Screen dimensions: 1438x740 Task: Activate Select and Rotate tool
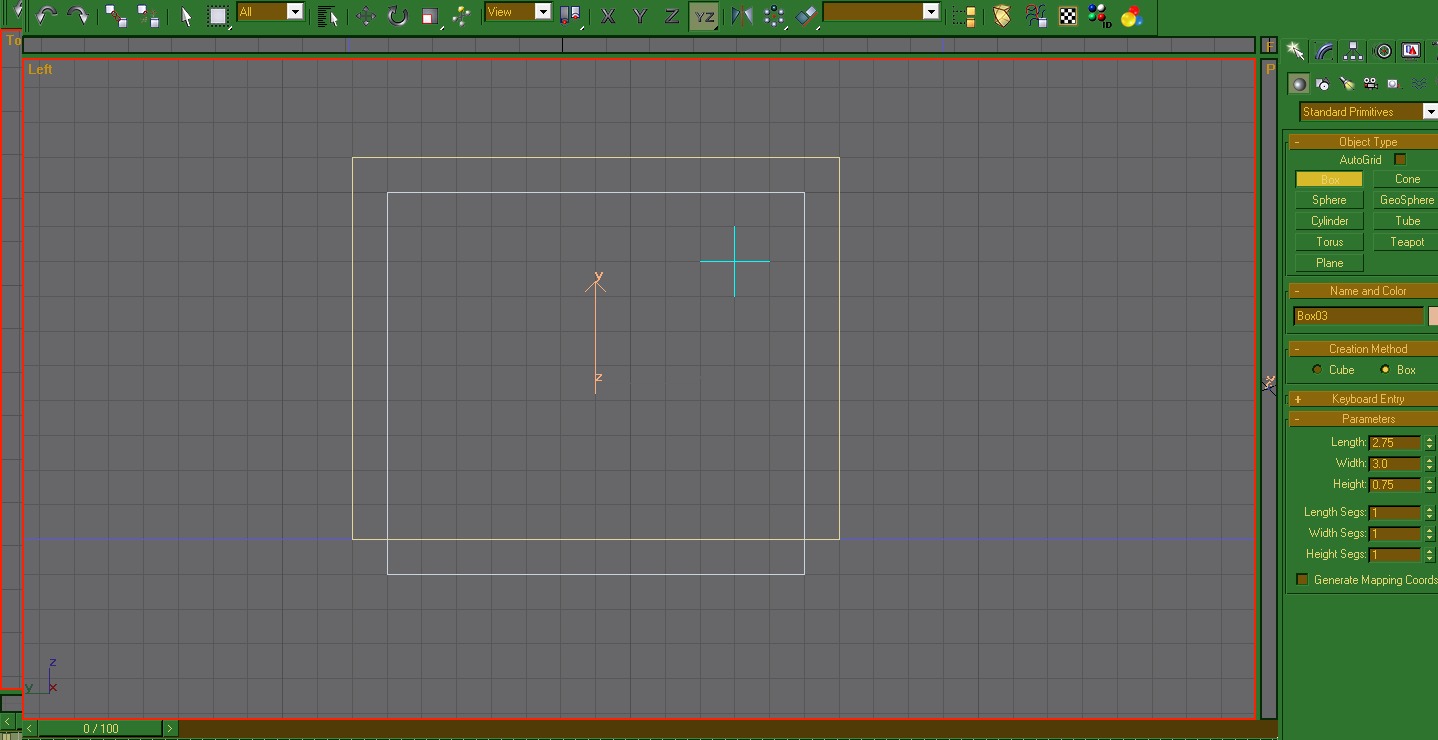click(398, 15)
